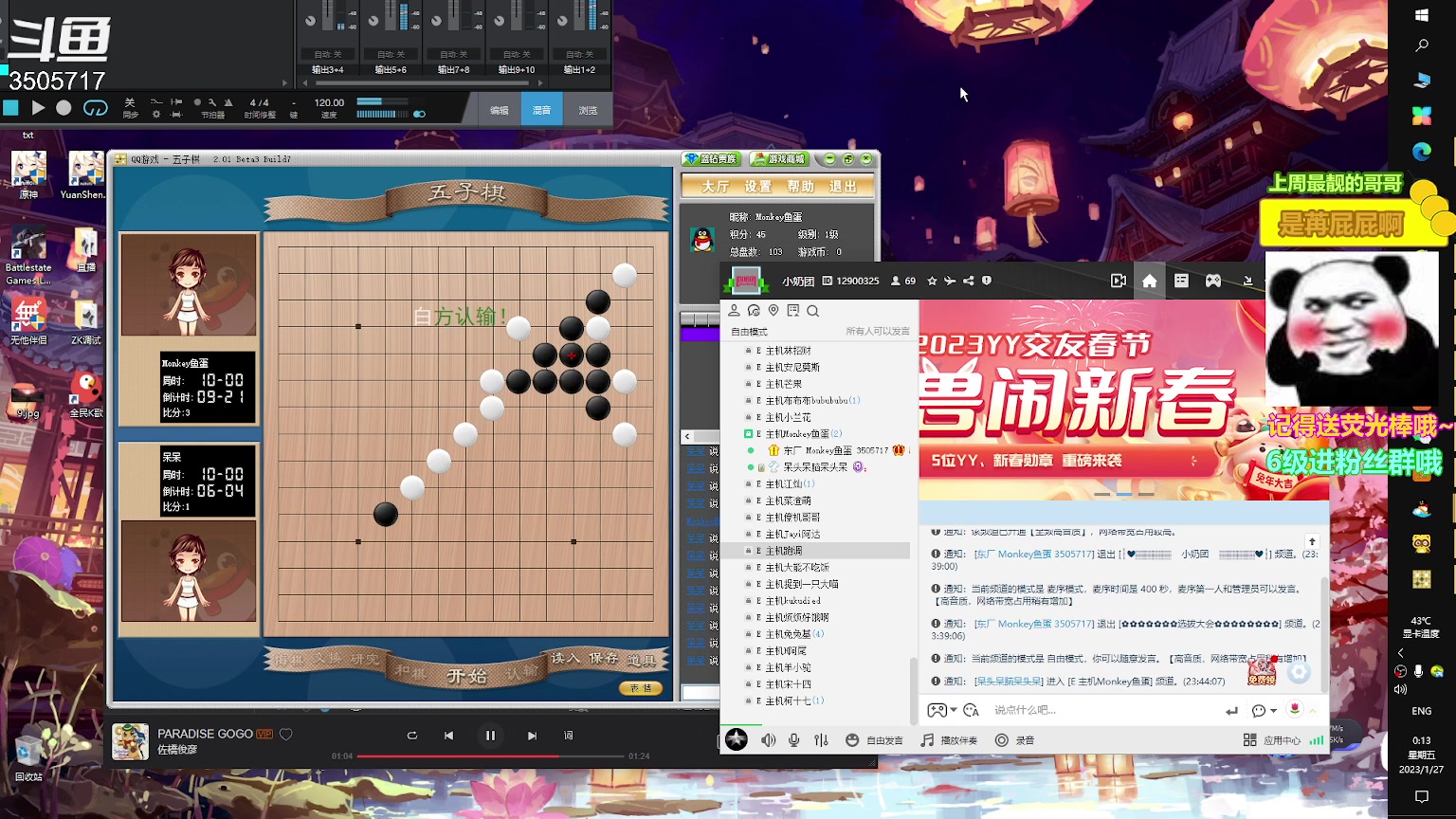This screenshot has width=1456, height=819.
Task: Click the 录音 recording icon
Action: tap(1001, 740)
